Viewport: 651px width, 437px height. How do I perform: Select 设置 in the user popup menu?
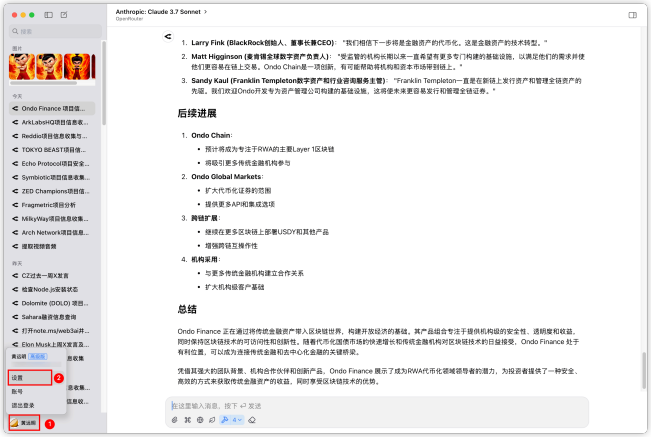30,378
